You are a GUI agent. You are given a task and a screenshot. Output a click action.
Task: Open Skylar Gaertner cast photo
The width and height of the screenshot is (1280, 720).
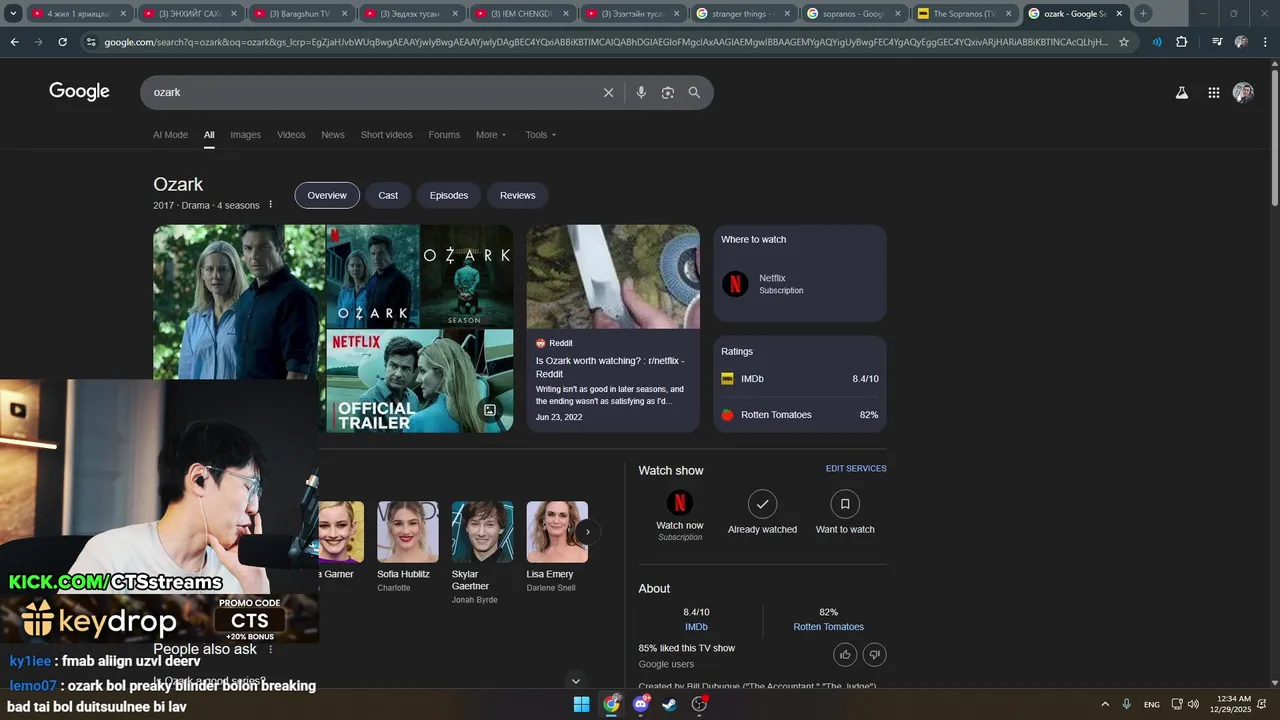(483, 532)
